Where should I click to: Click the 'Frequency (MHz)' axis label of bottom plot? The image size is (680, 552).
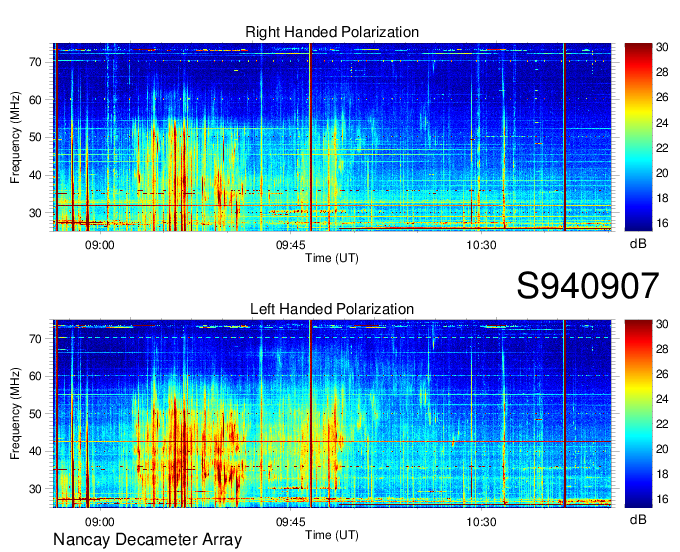click(x=15, y=414)
